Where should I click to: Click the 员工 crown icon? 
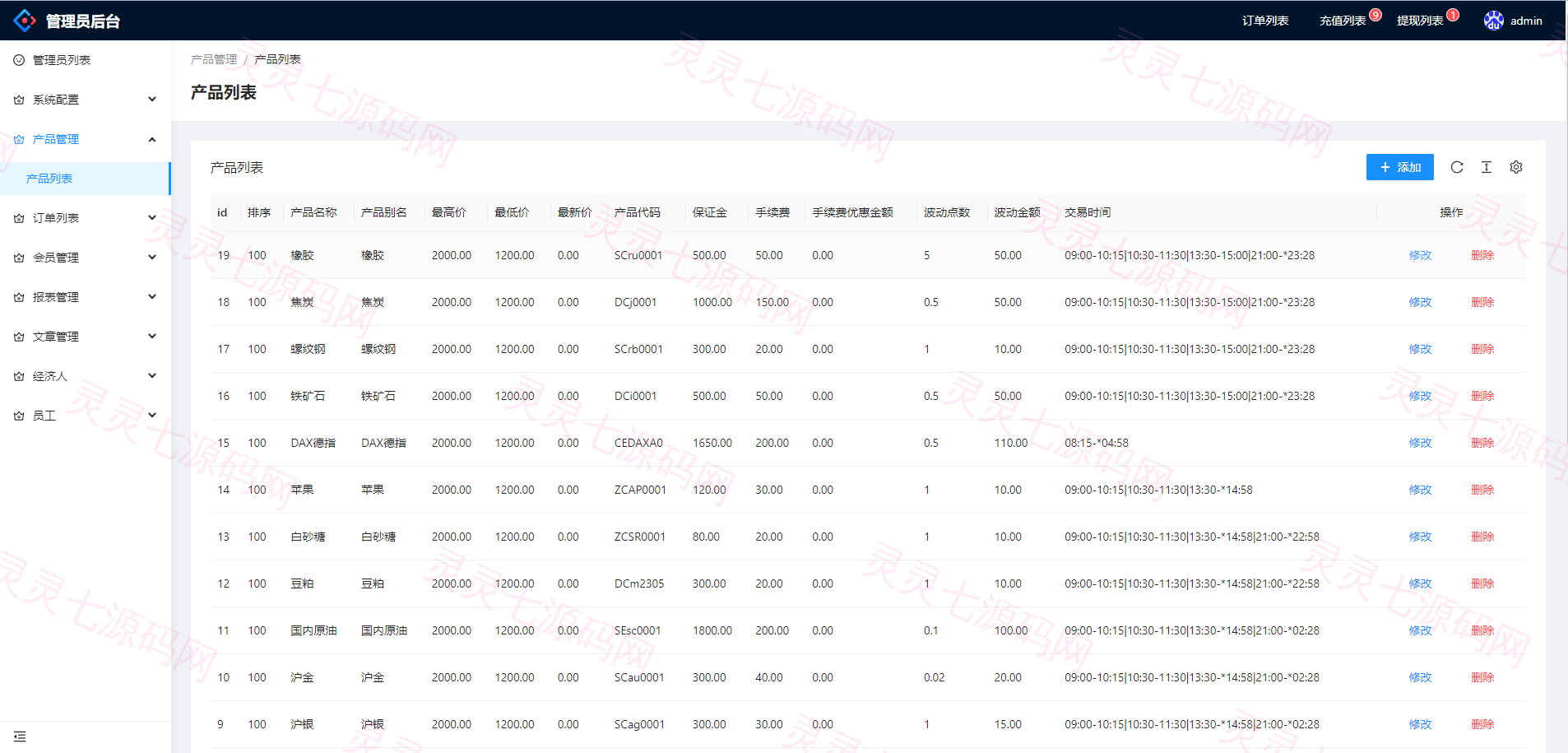pos(19,416)
